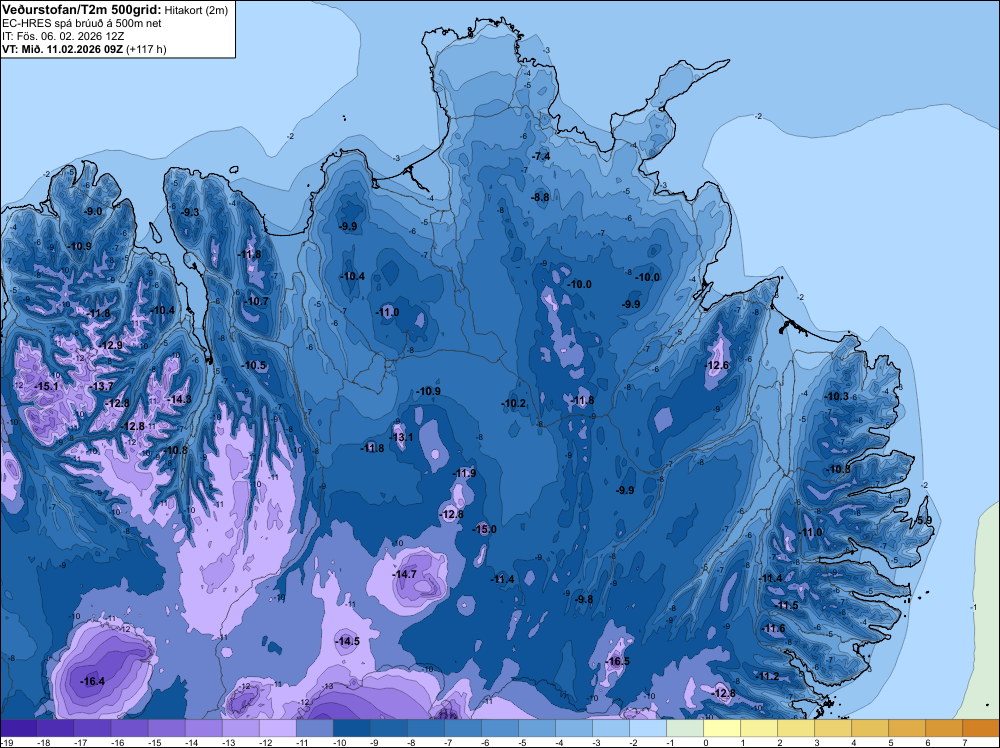Click the -15.0 temperature label
This screenshot has height=748, width=1000.
[484, 529]
